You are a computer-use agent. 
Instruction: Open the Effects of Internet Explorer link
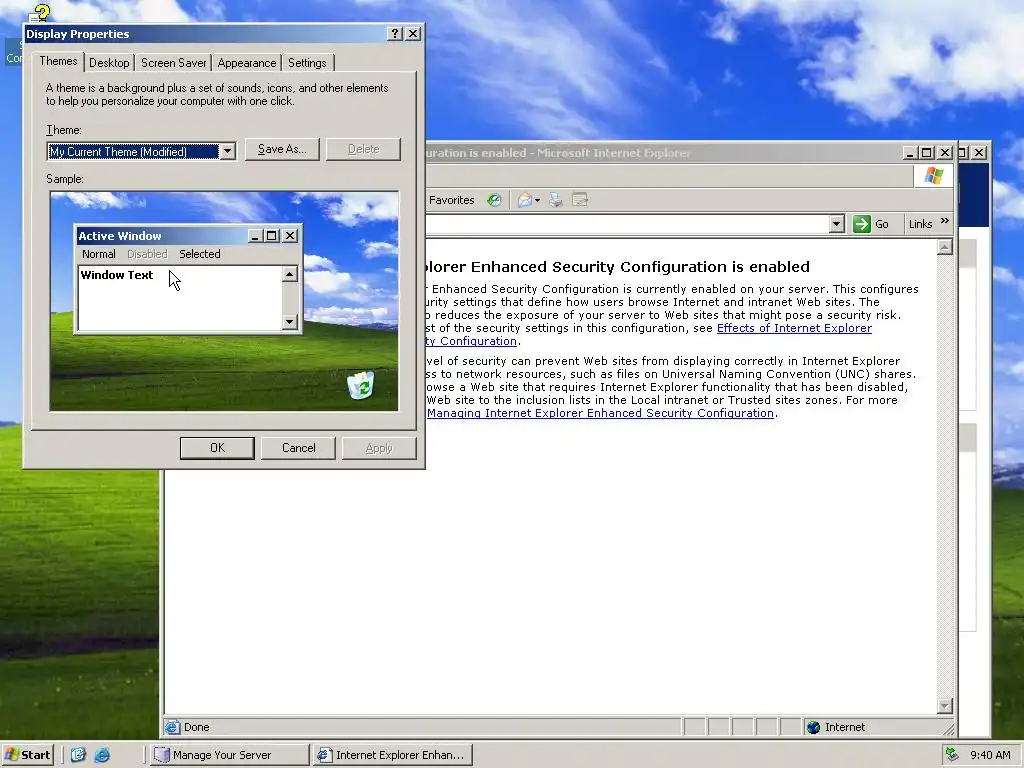794,328
